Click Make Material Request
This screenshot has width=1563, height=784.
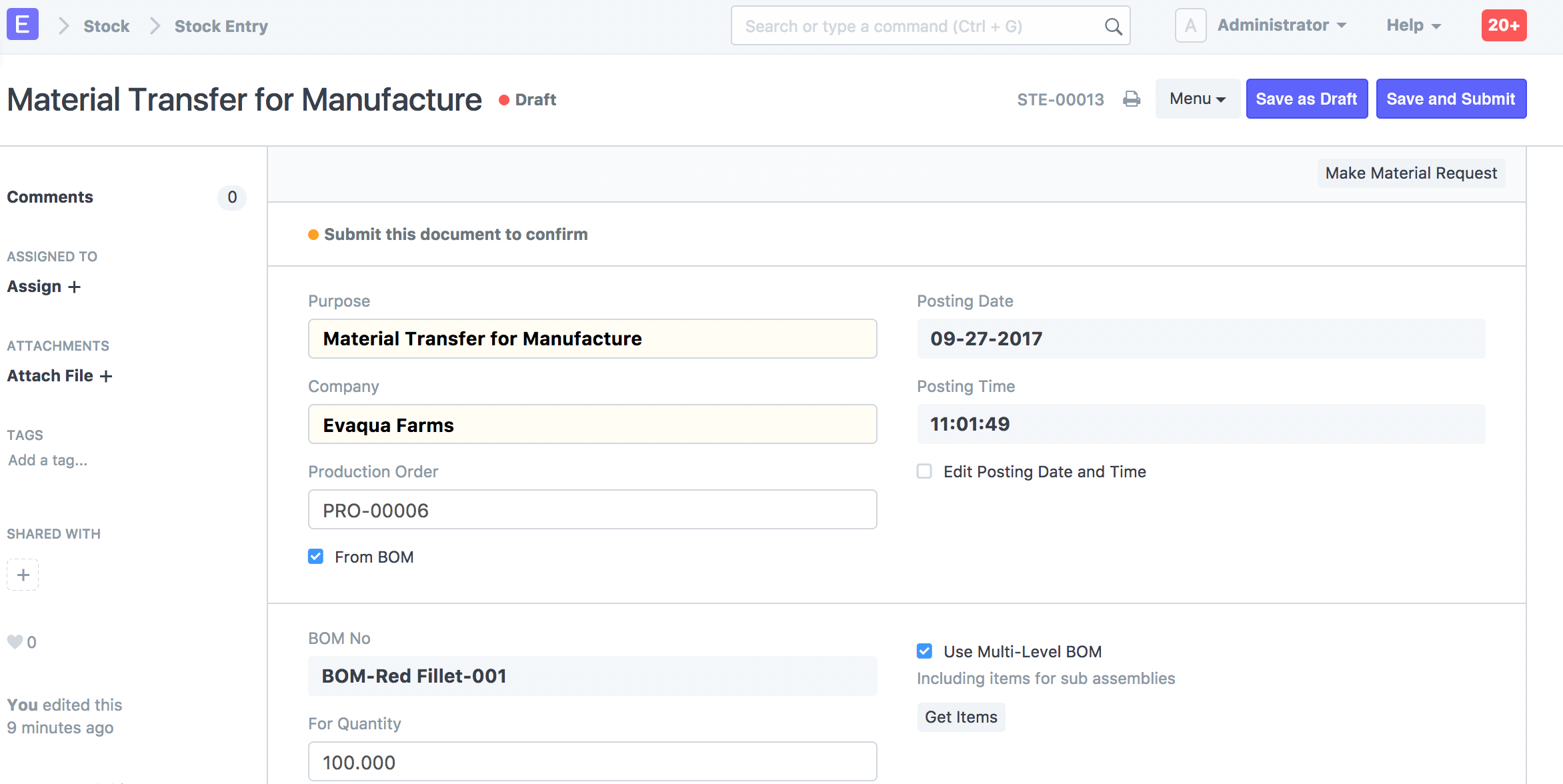[x=1410, y=173]
